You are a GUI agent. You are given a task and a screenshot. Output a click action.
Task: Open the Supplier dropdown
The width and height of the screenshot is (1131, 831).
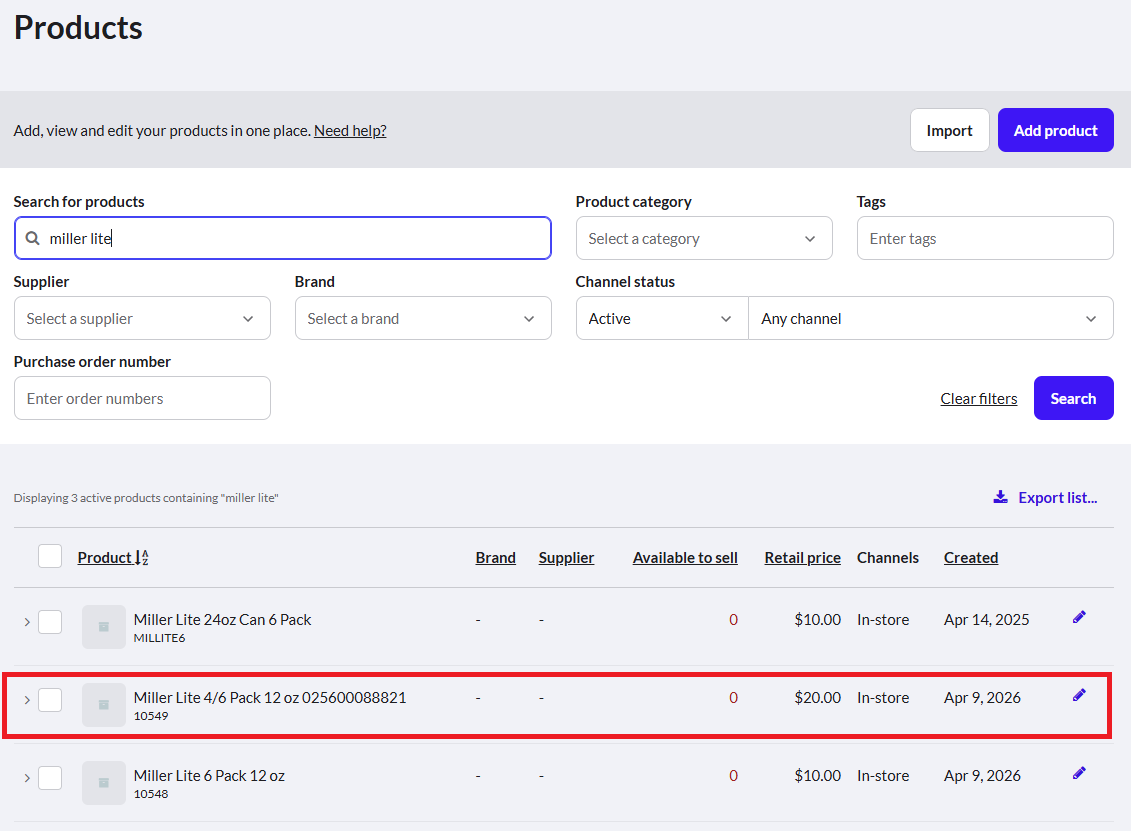[x=142, y=318]
